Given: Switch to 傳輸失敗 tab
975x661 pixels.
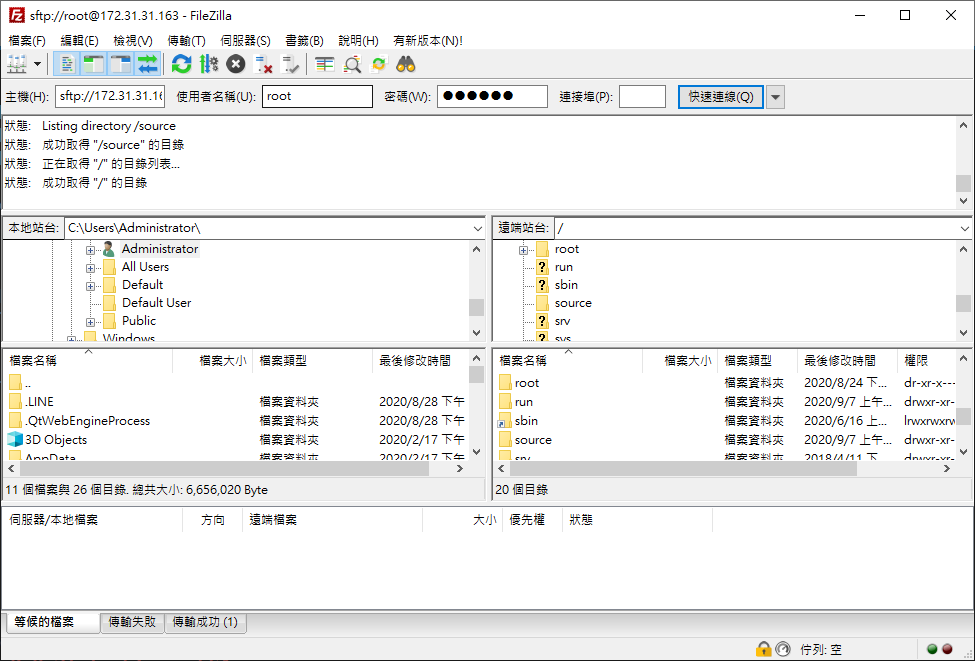Looking at the screenshot, I should pos(132,622).
